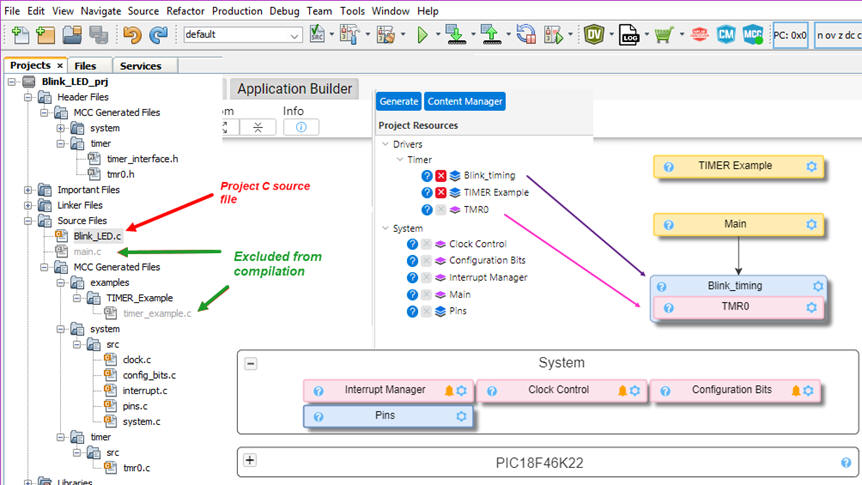Select timer_interface.h in tree
This screenshot has width=862, height=485.
tap(142, 159)
